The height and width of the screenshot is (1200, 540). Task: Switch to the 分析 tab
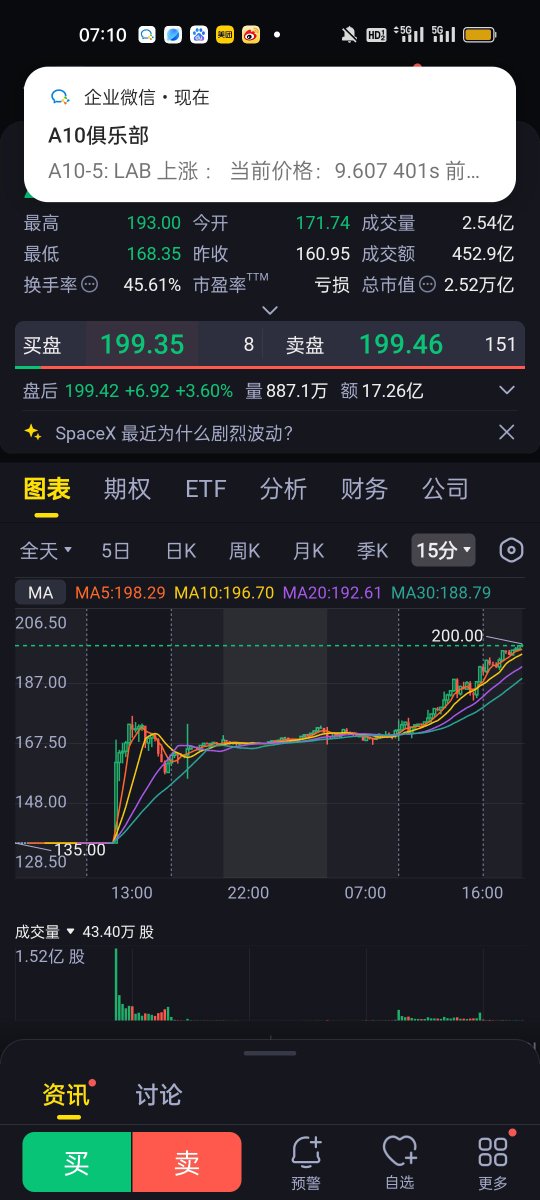[283, 489]
